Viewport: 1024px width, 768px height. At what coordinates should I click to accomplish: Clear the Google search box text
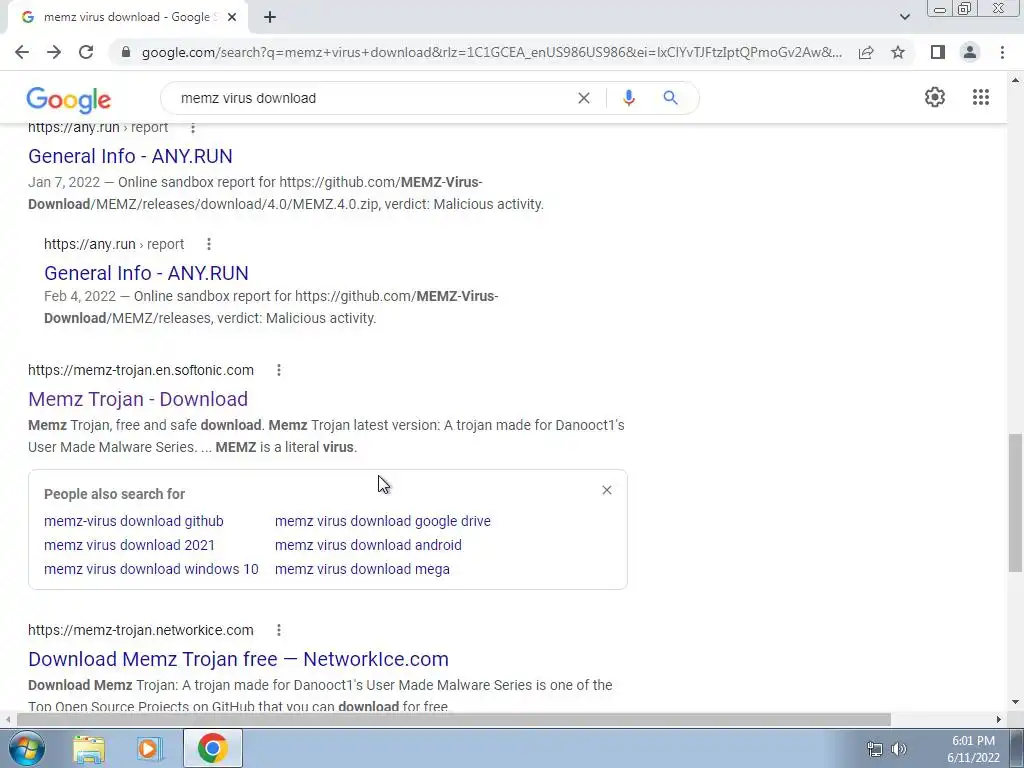point(584,98)
